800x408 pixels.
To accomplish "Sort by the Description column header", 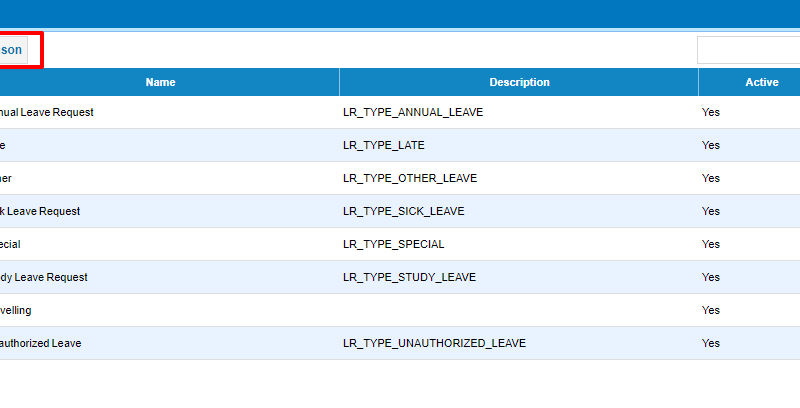I will 519,82.
